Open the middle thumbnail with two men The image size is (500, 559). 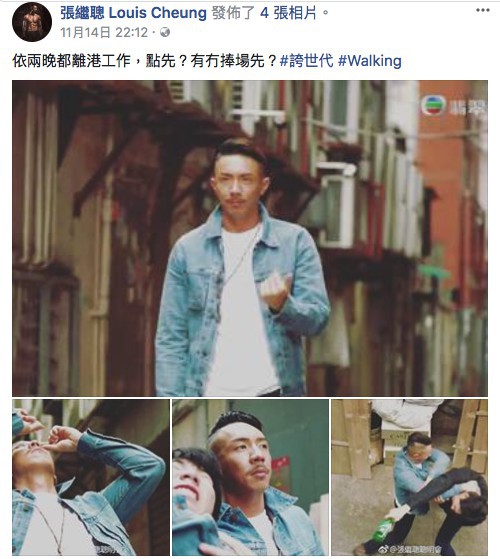coord(250,477)
